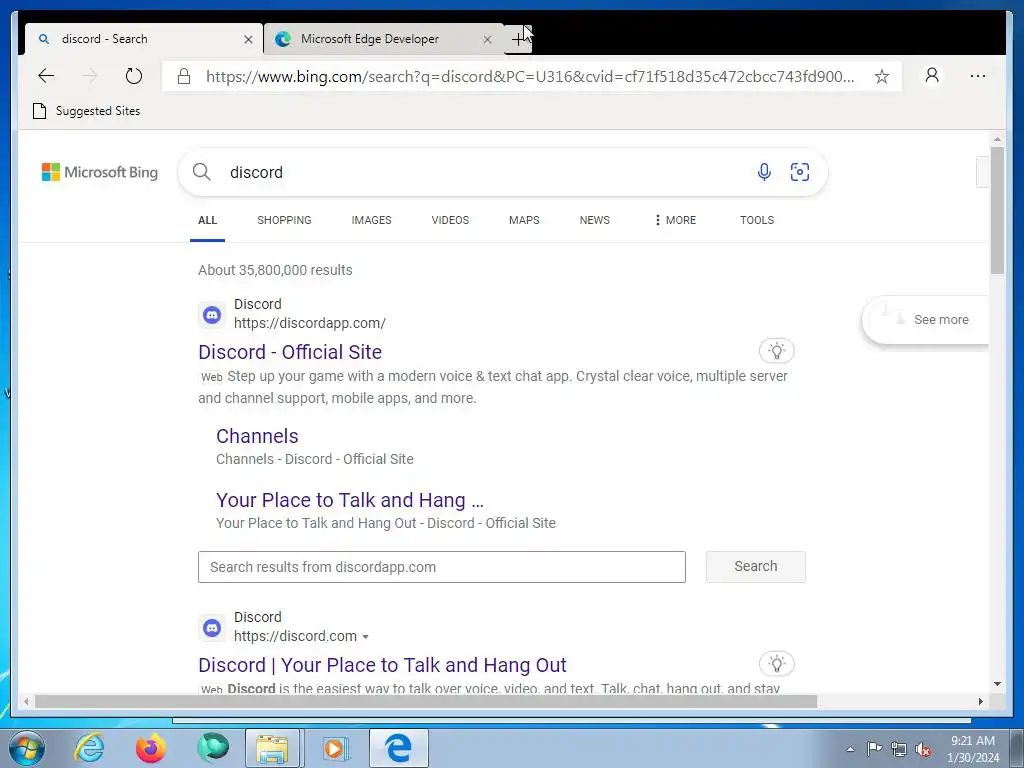Click the https://discordapp.com/ URL text
Screen dimensions: 1024x768
pos(310,323)
